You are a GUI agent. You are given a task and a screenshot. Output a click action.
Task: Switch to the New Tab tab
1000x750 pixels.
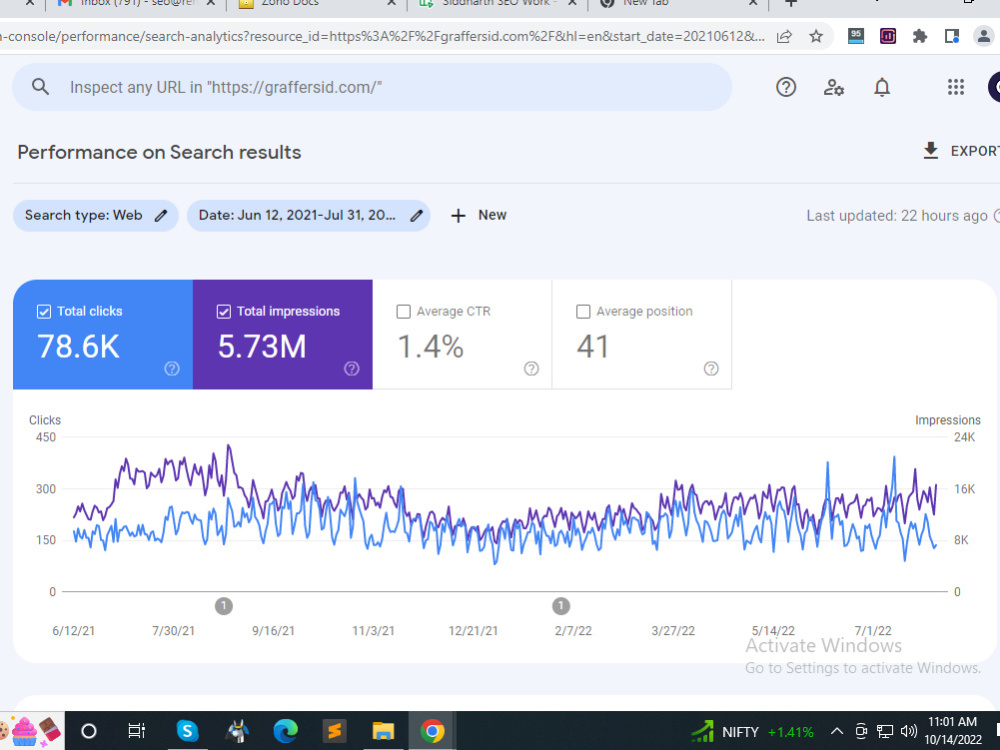(678, 3)
